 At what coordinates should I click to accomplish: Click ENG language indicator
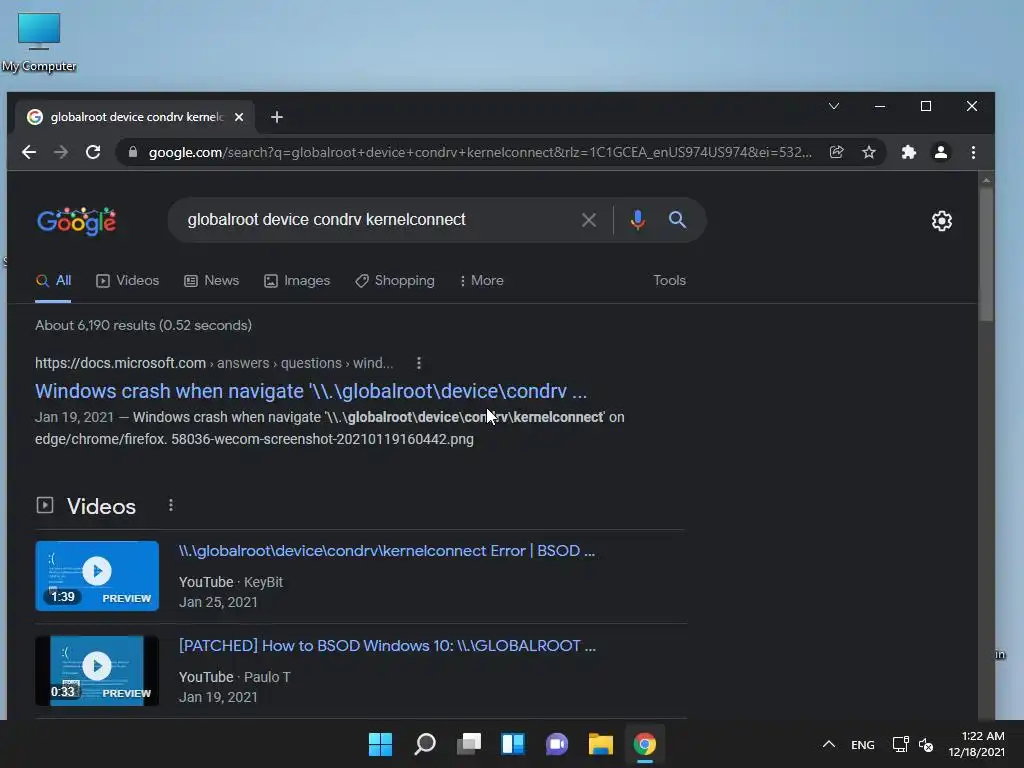[863, 744]
